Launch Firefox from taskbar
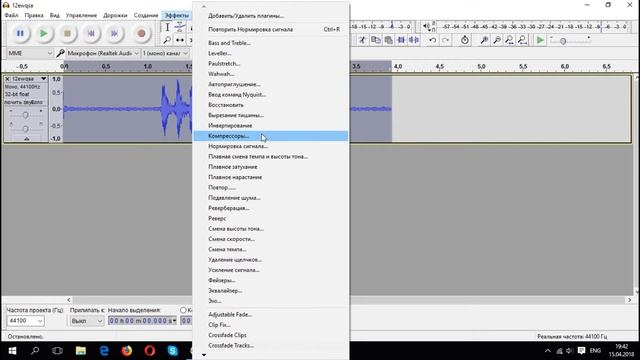640x360 pixels. 127,351
